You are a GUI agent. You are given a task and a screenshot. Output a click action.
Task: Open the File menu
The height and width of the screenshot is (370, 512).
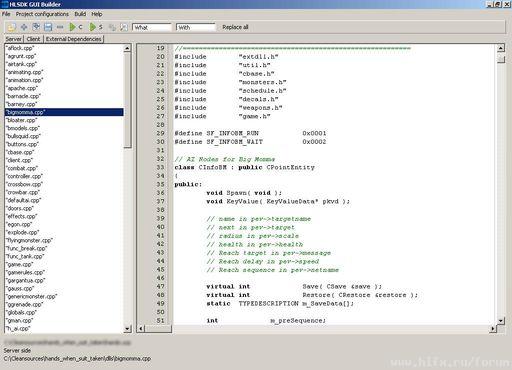point(6,14)
